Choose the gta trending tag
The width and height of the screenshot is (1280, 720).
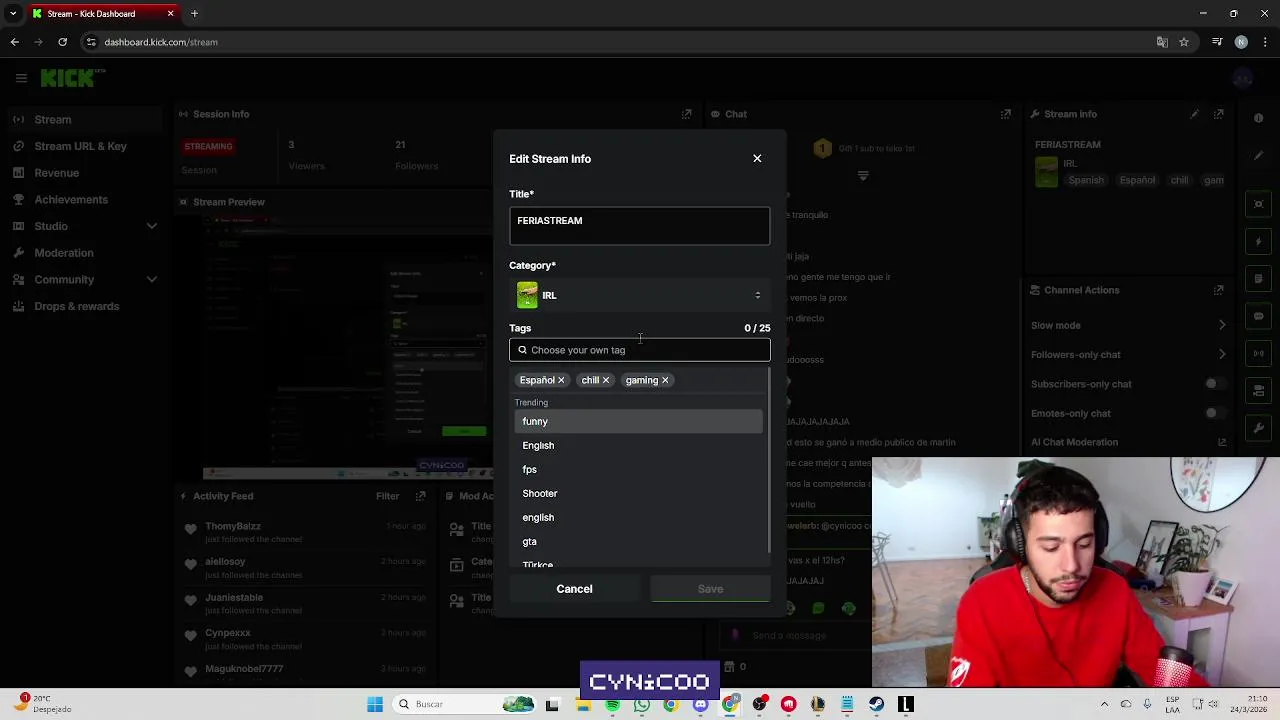click(638, 541)
